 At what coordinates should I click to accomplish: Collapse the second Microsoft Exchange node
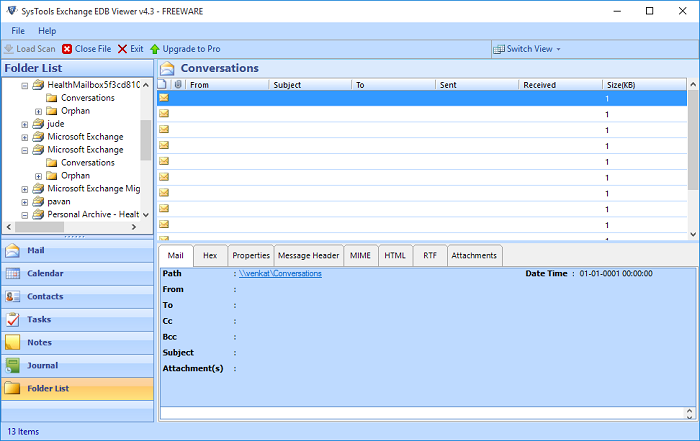coord(25,150)
